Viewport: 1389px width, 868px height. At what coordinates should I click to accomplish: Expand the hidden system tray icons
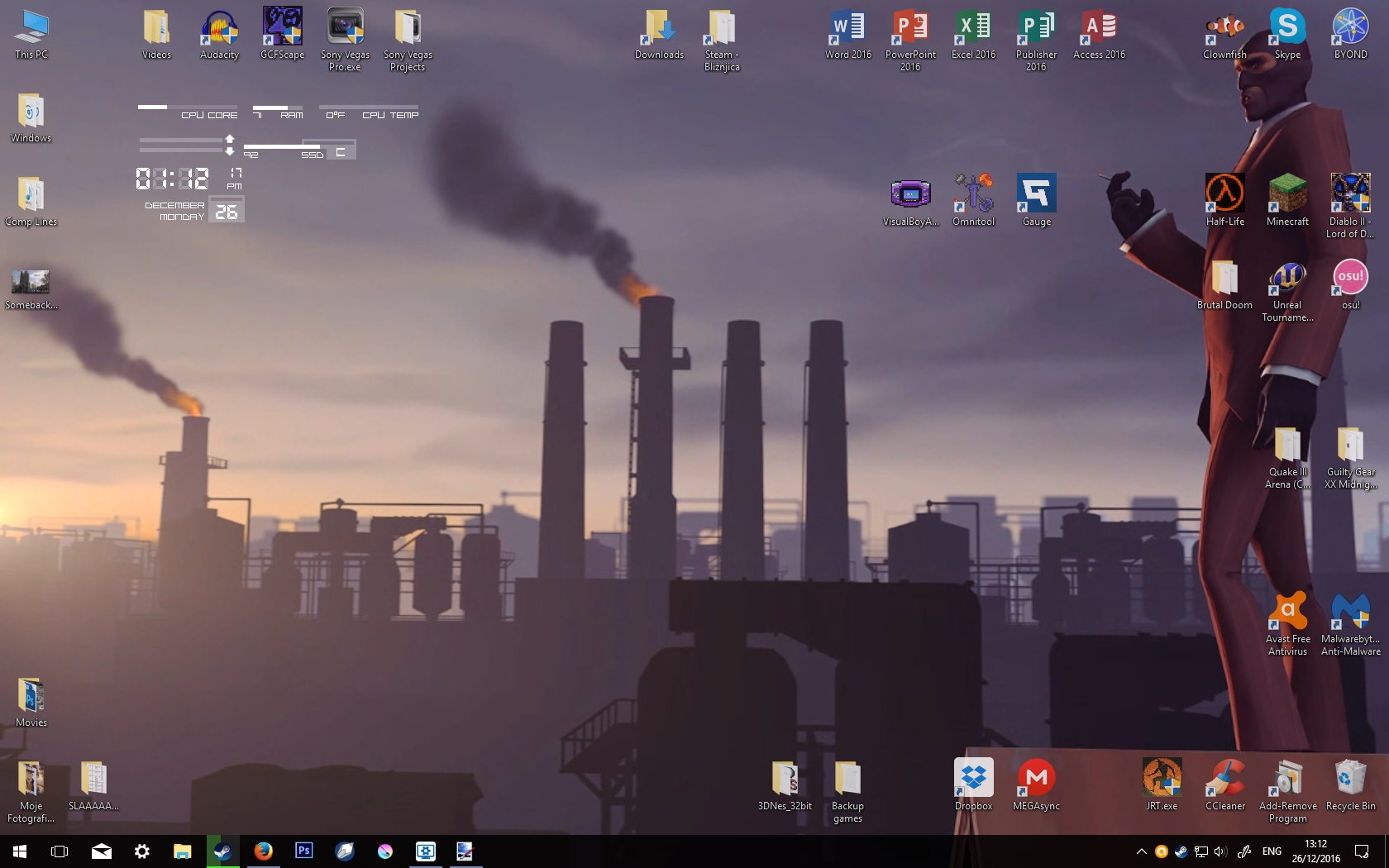click(1141, 851)
